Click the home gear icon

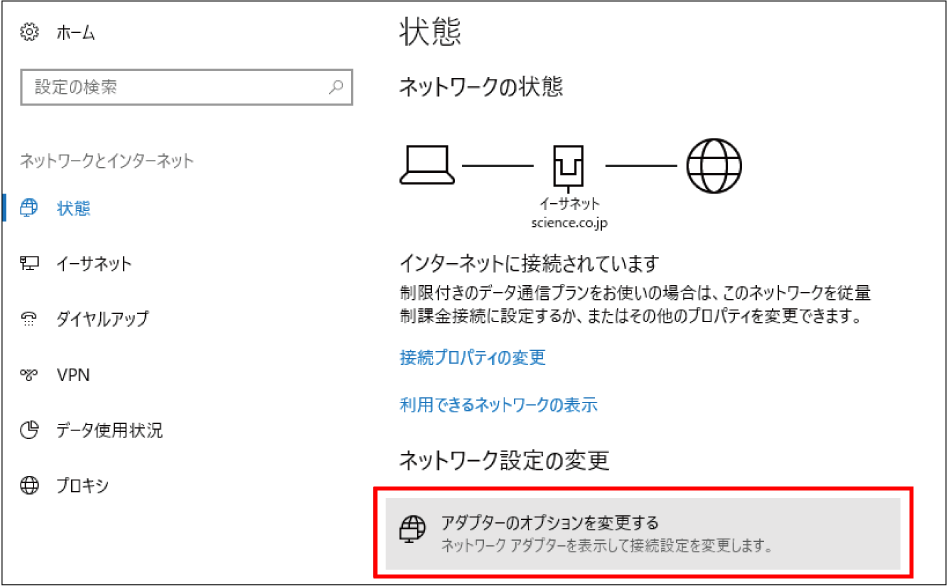point(27,31)
